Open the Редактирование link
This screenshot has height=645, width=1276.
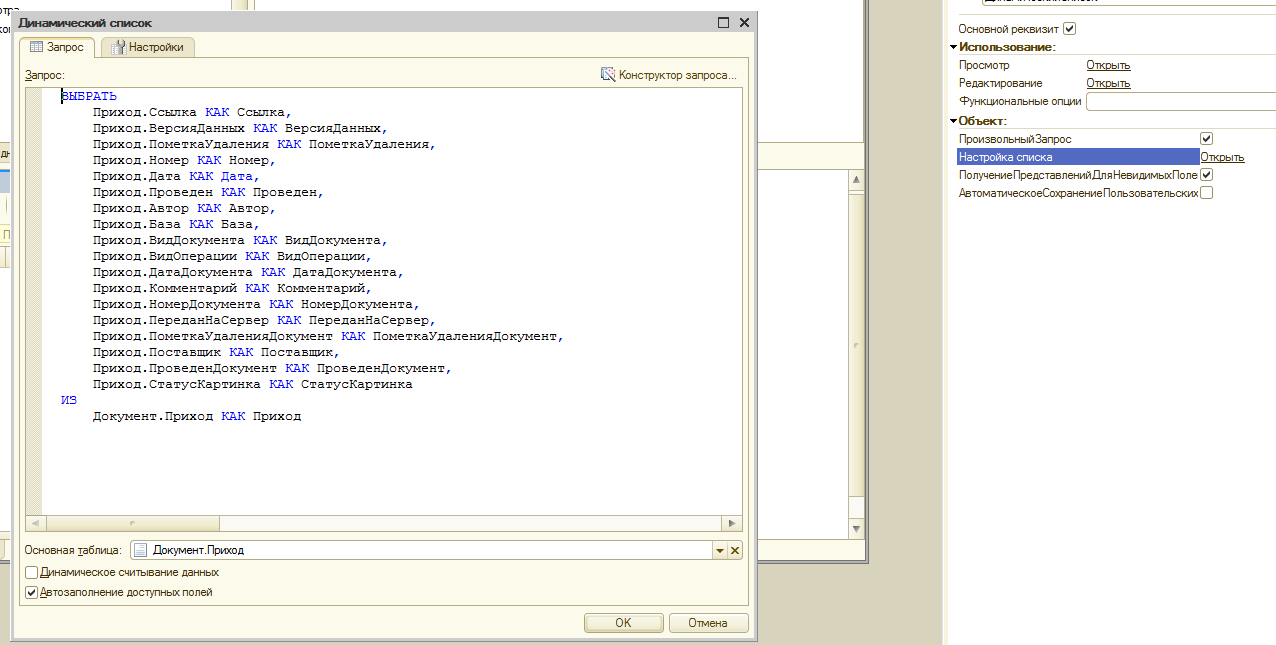[x=1108, y=83]
